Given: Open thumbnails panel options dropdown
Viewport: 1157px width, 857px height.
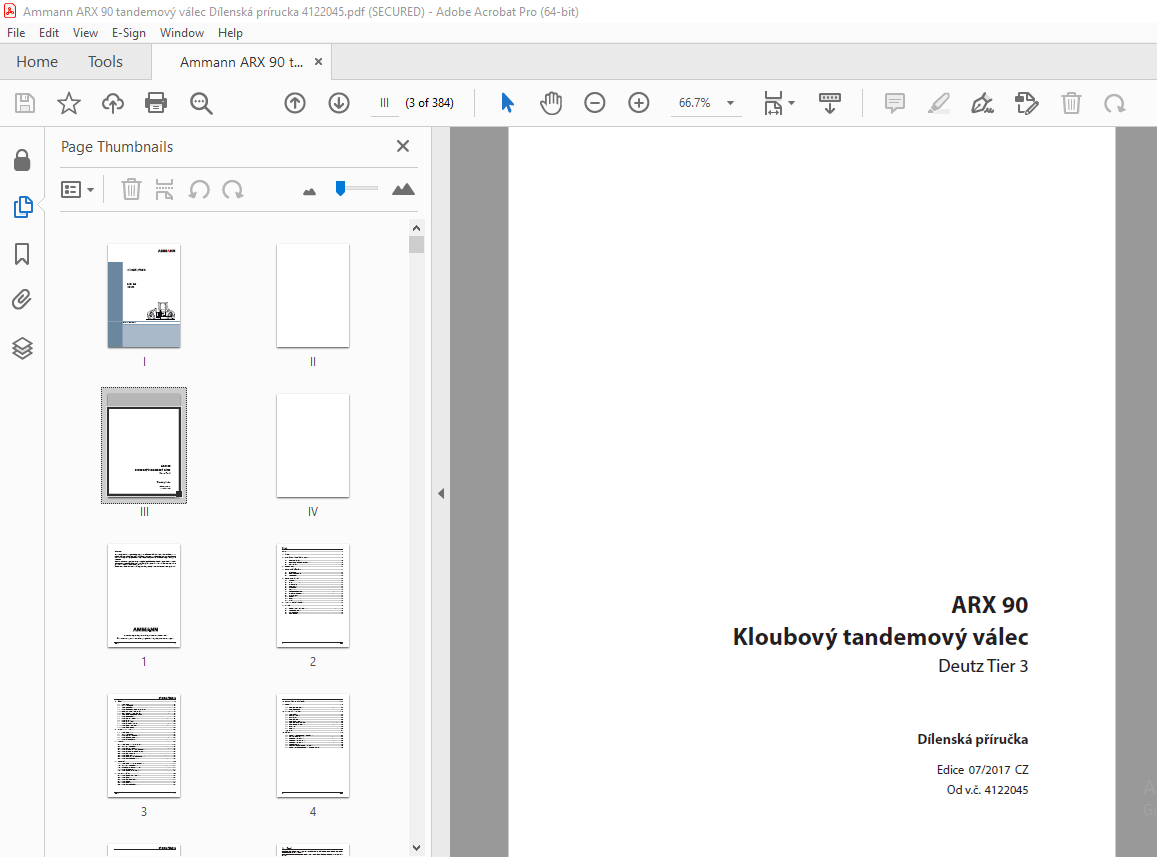Looking at the screenshot, I should point(77,189).
